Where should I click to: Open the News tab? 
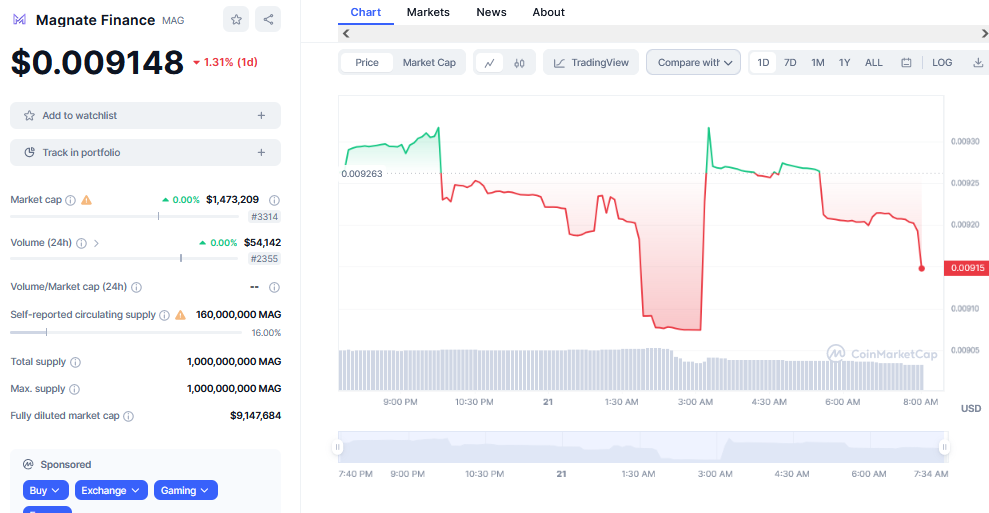[491, 12]
